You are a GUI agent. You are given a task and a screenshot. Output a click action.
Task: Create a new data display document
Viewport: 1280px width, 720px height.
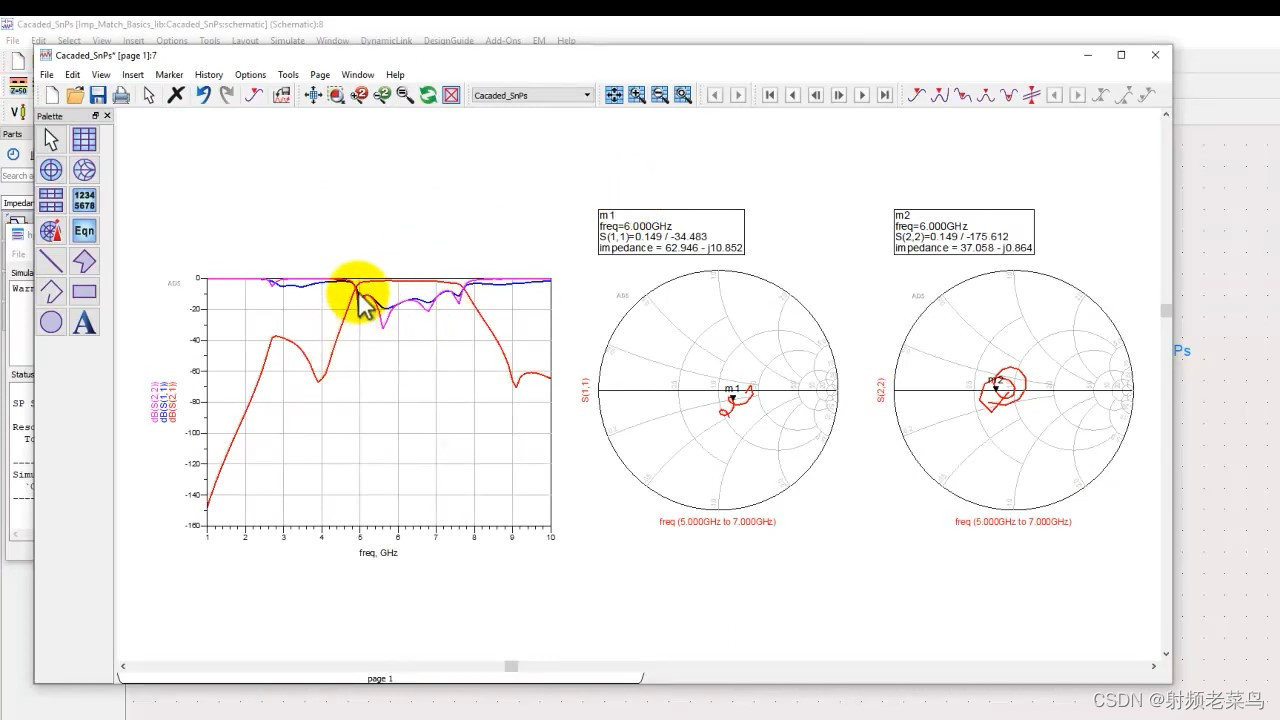(52, 95)
